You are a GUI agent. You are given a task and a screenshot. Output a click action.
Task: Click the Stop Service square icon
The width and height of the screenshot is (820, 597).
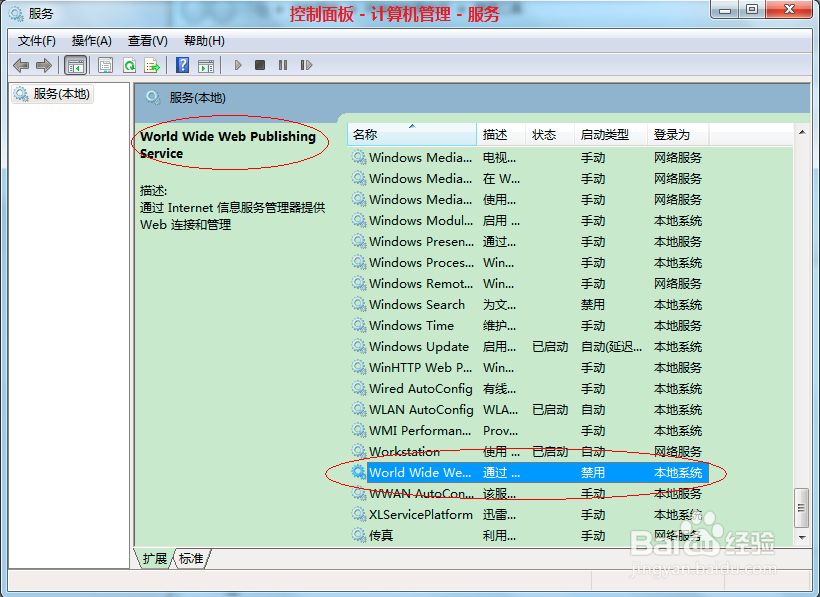click(260, 65)
